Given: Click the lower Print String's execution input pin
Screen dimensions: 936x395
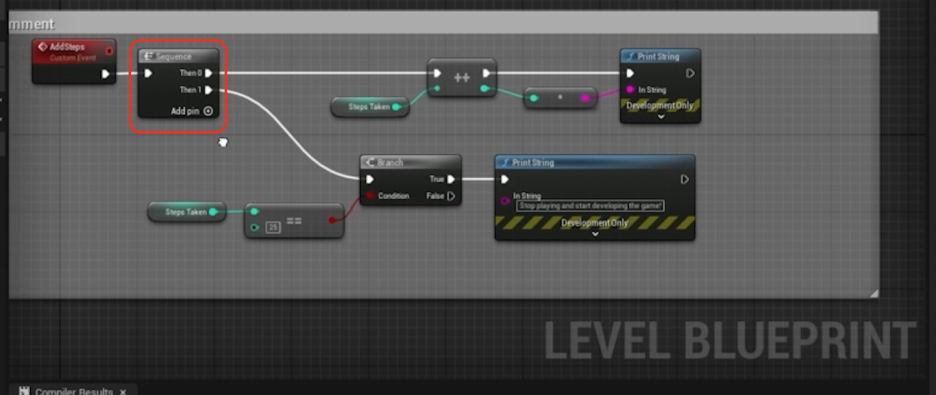Looking at the screenshot, I should pos(505,179).
